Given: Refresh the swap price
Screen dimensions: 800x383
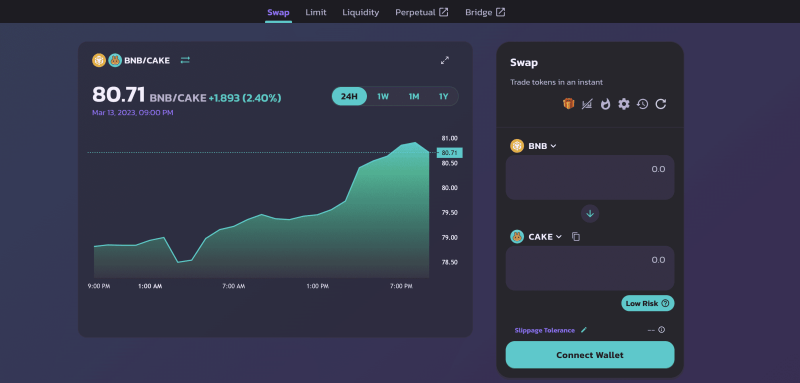Looking at the screenshot, I should (x=661, y=104).
